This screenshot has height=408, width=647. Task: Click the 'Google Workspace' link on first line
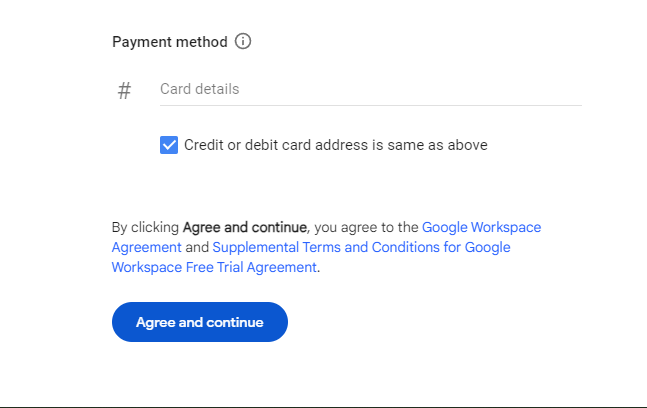click(x=481, y=227)
